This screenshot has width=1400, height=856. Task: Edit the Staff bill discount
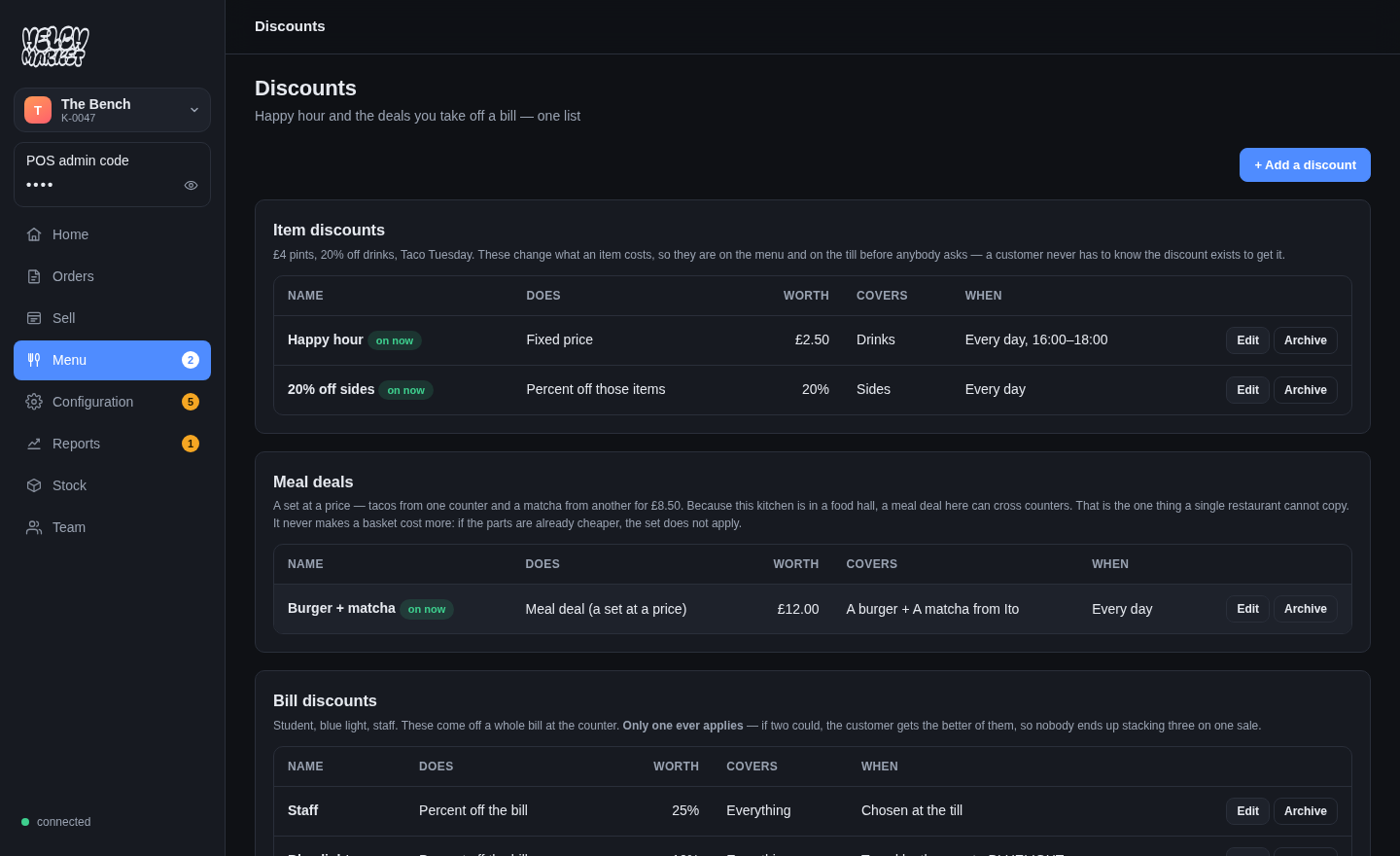pyautogui.click(x=1247, y=811)
